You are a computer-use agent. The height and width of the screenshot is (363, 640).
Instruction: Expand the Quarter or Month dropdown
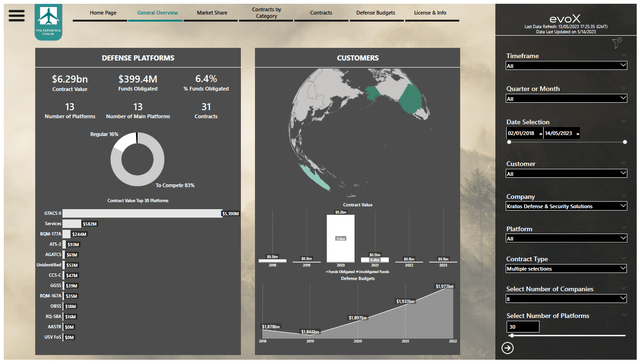tap(566, 98)
